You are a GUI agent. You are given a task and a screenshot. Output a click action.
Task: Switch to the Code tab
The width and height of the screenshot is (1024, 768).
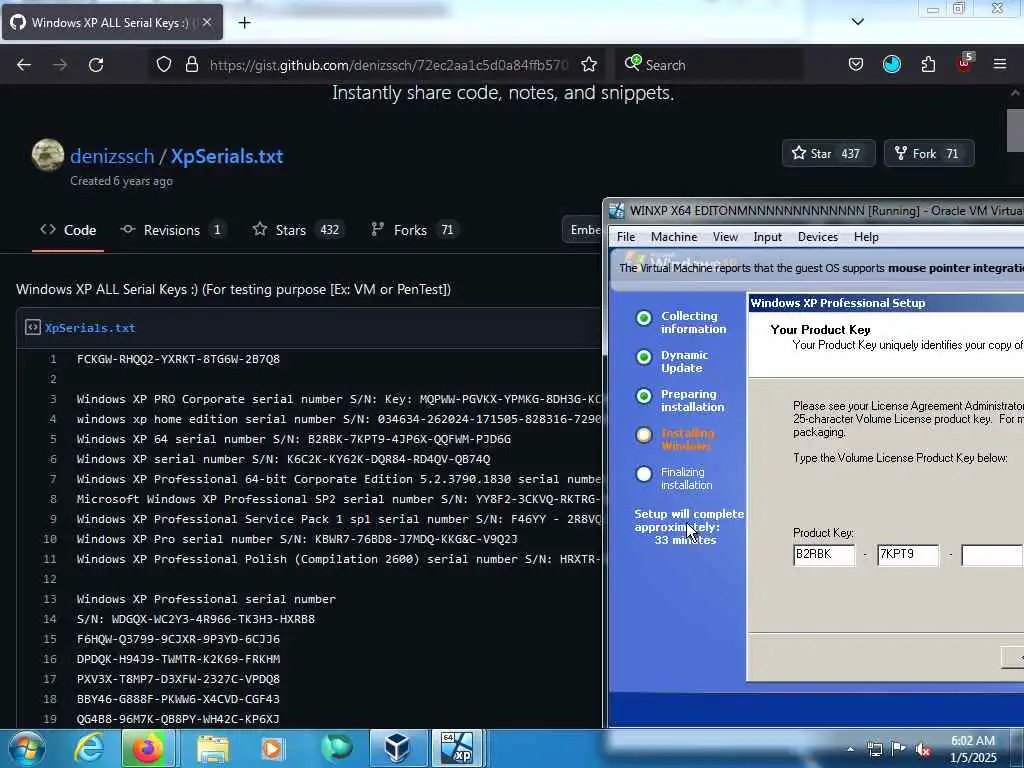point(68,230)
